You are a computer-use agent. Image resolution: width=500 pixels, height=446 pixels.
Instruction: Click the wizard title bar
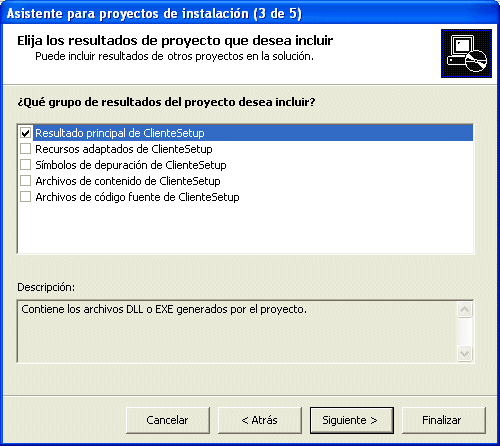tap(250, 13)
